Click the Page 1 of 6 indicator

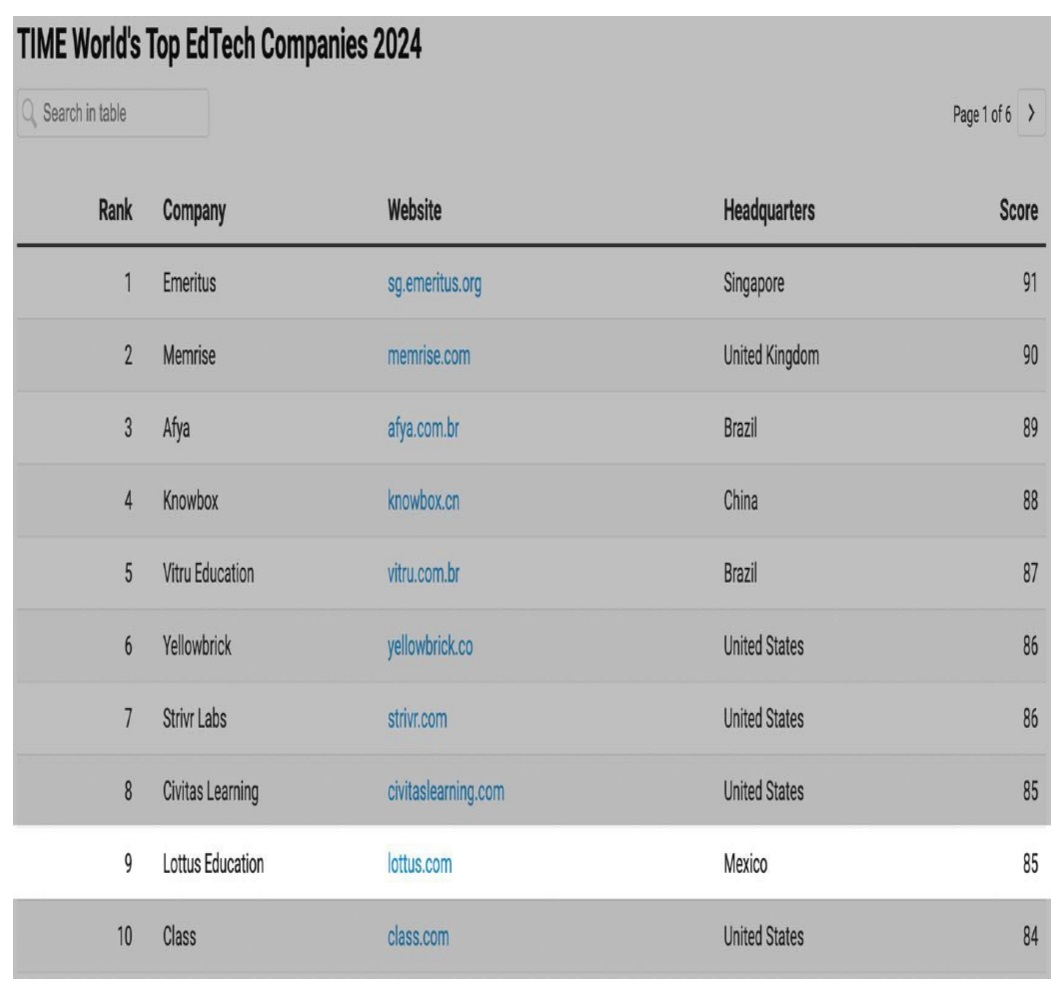click(x=981, y=115)
